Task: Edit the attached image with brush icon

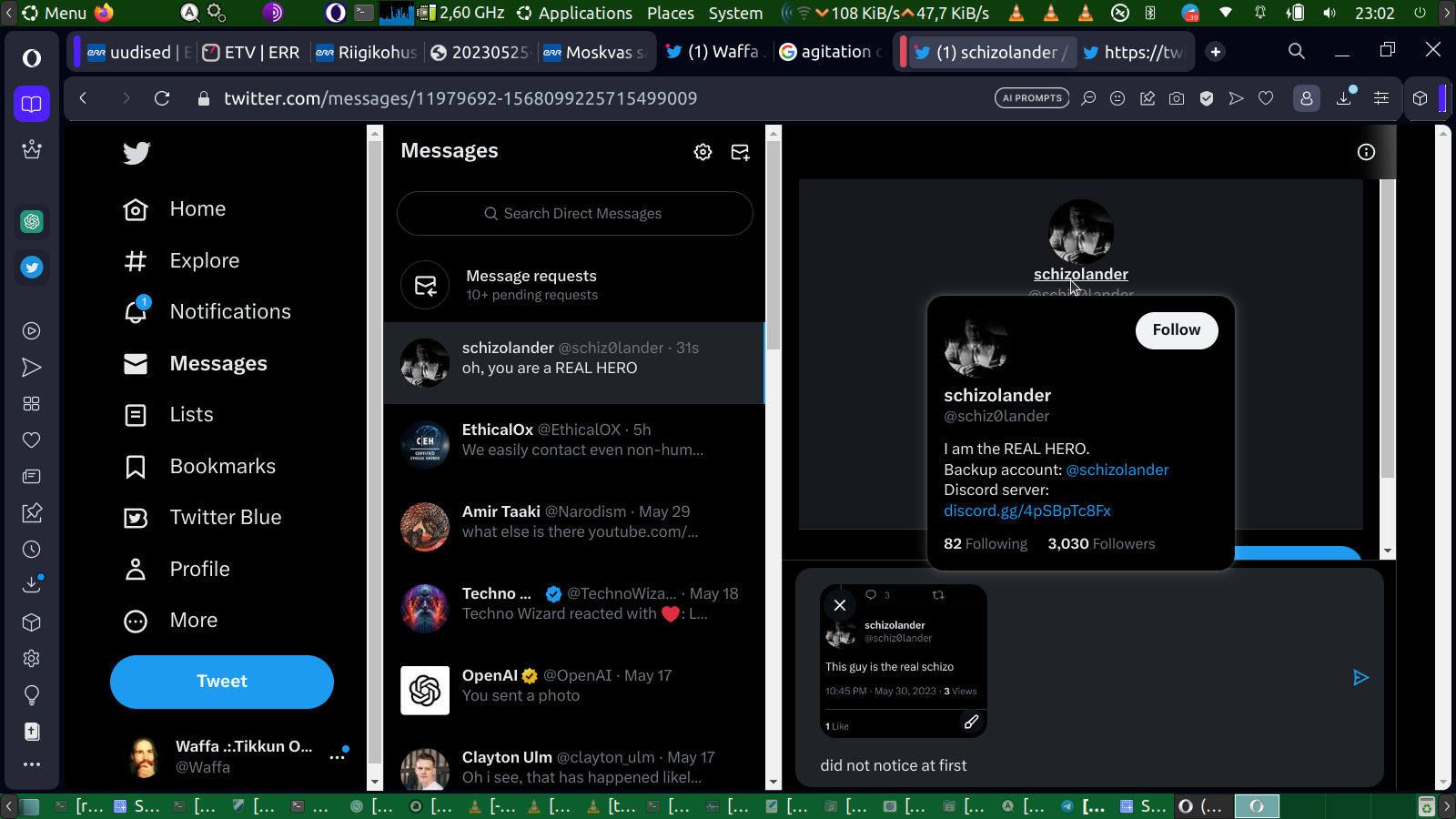Action: 971,722
